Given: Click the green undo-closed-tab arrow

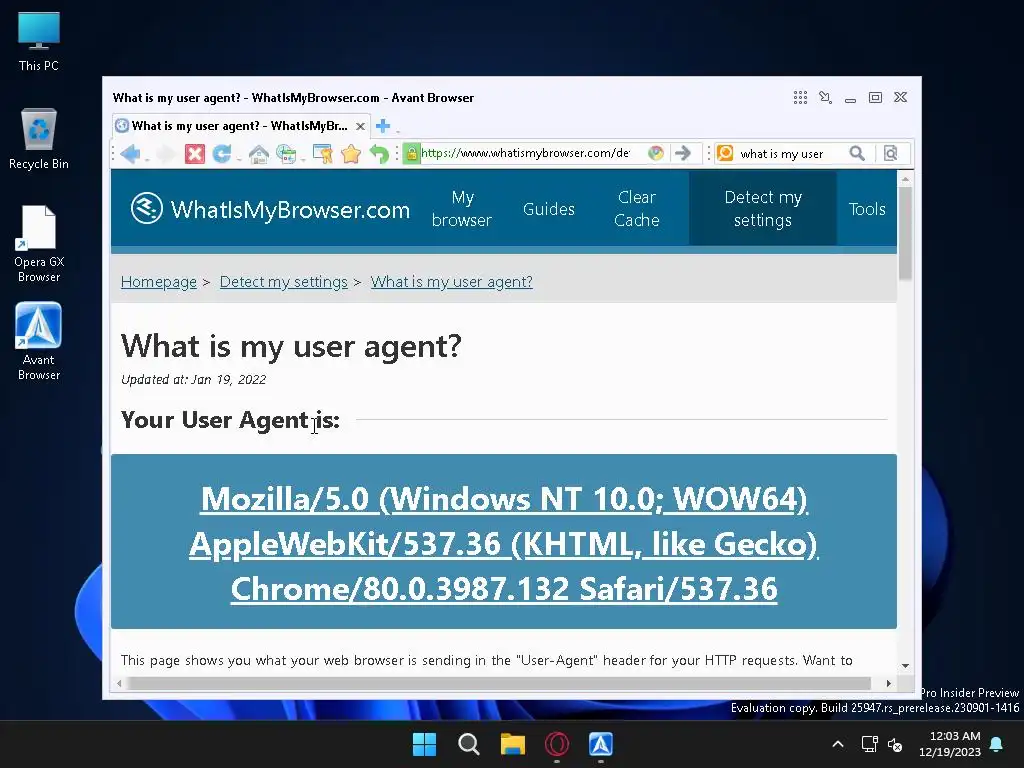Looking at the screenshot, I should pos(379,154).
